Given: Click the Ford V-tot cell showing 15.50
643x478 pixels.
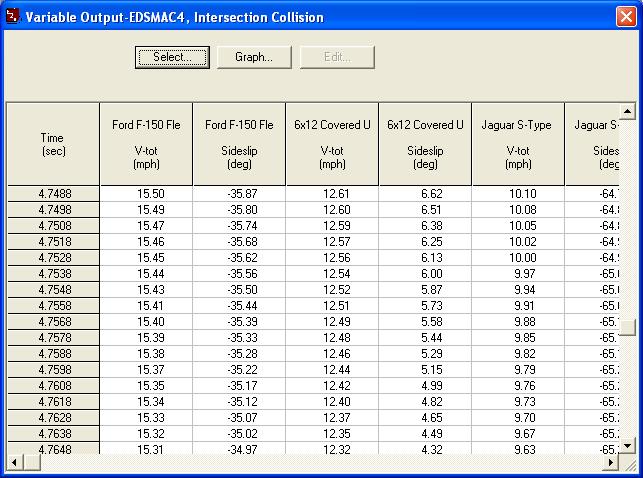Looking at the screenshot, I should tap(146, 193).
